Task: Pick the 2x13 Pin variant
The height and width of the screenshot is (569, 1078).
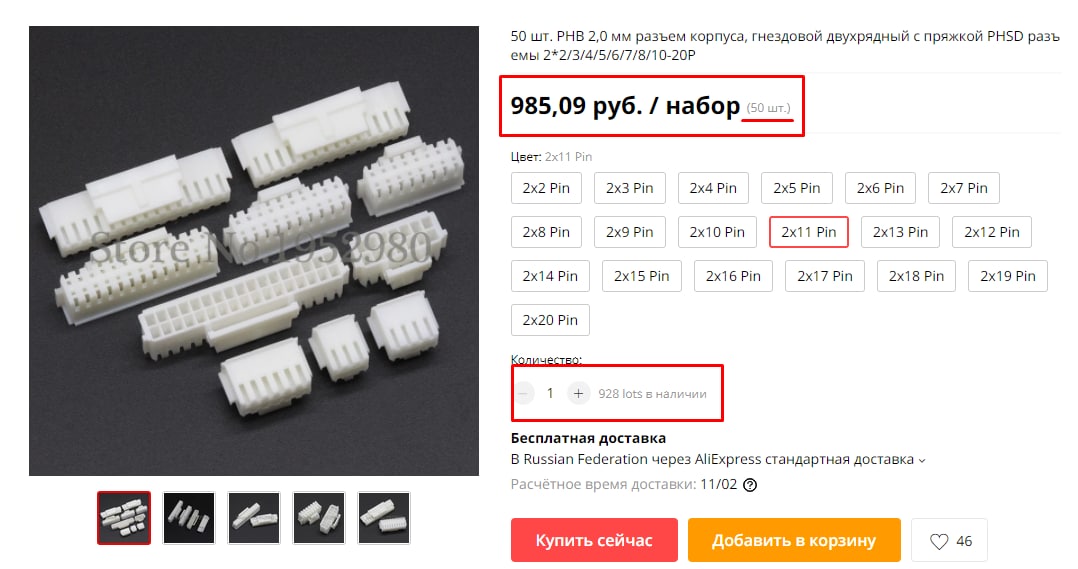Action: coord(900,232)
